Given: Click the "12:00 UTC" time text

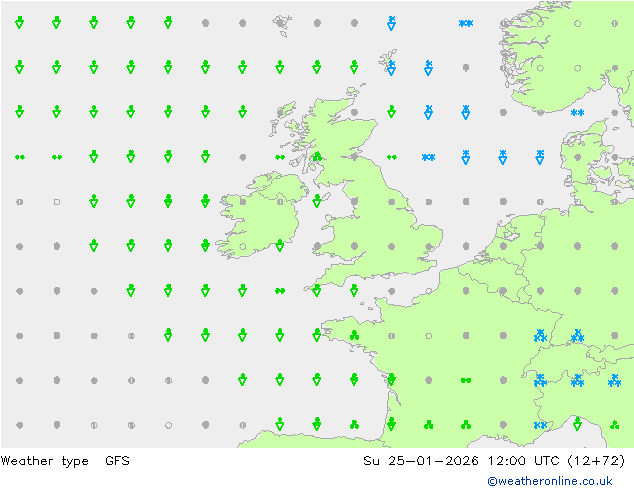Looking at the screenshot, I should [523, 460].
